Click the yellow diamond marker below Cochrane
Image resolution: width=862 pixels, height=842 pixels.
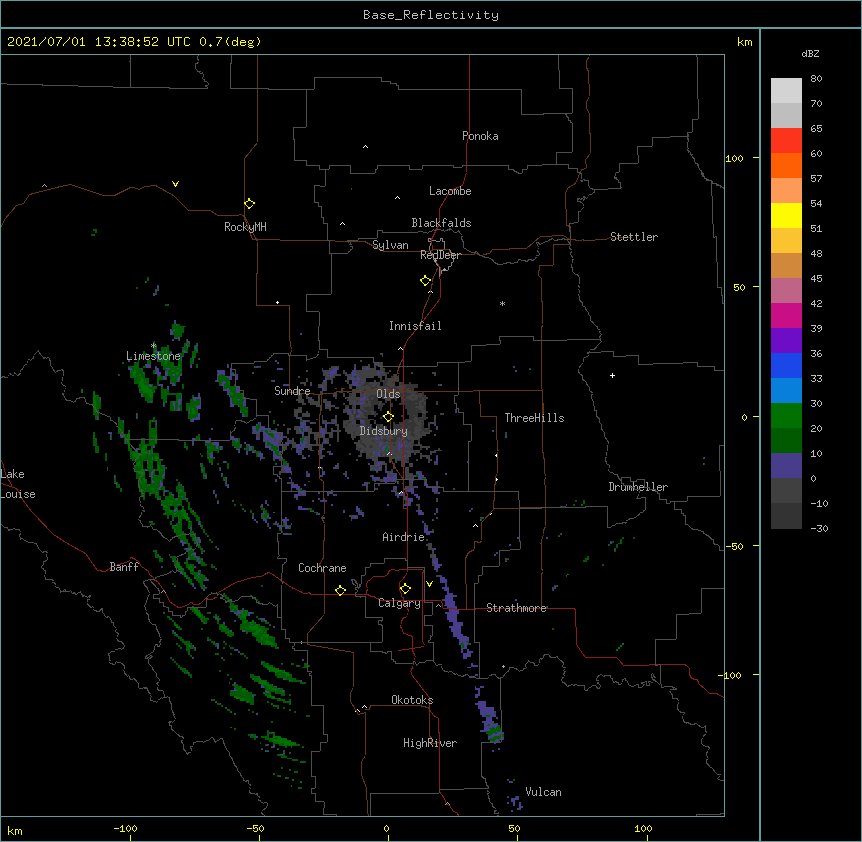(340, 590)
